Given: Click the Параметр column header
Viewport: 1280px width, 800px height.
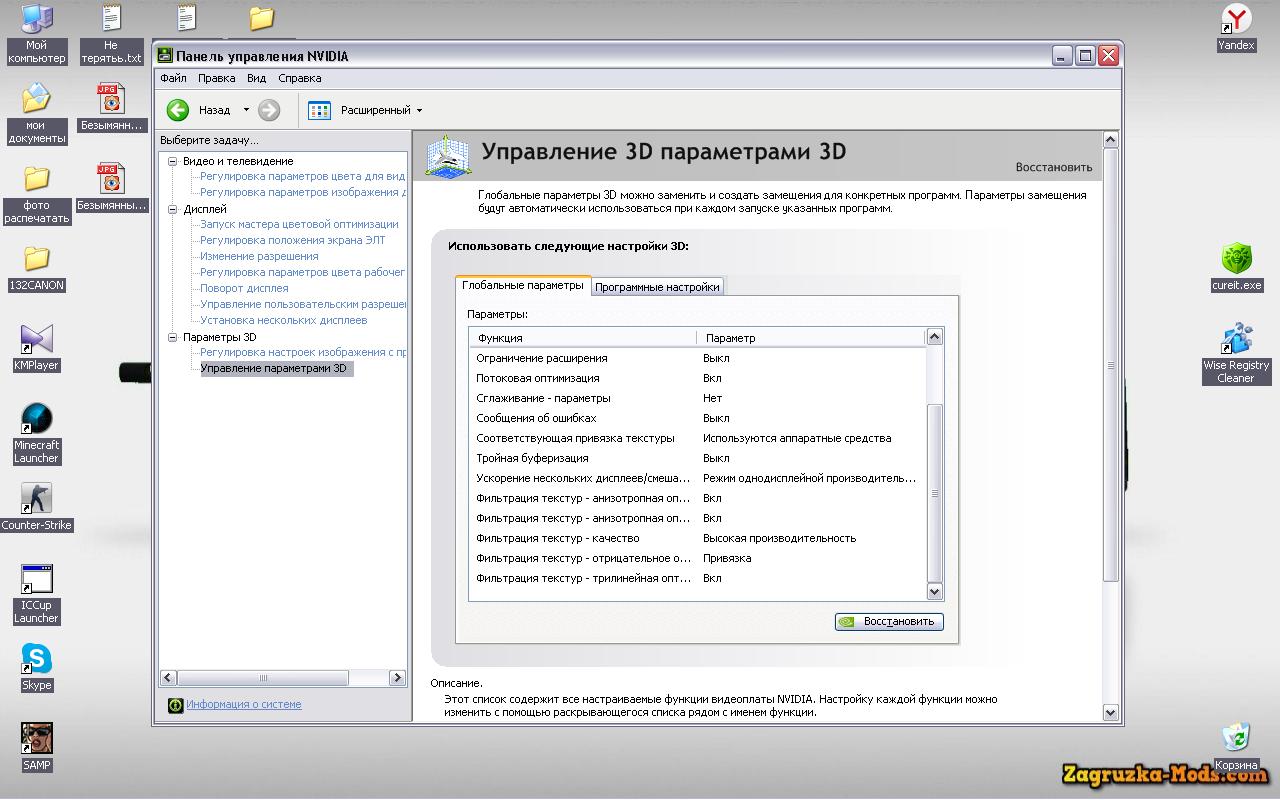Looking at the screenshot, I should (x=812, y=337).
